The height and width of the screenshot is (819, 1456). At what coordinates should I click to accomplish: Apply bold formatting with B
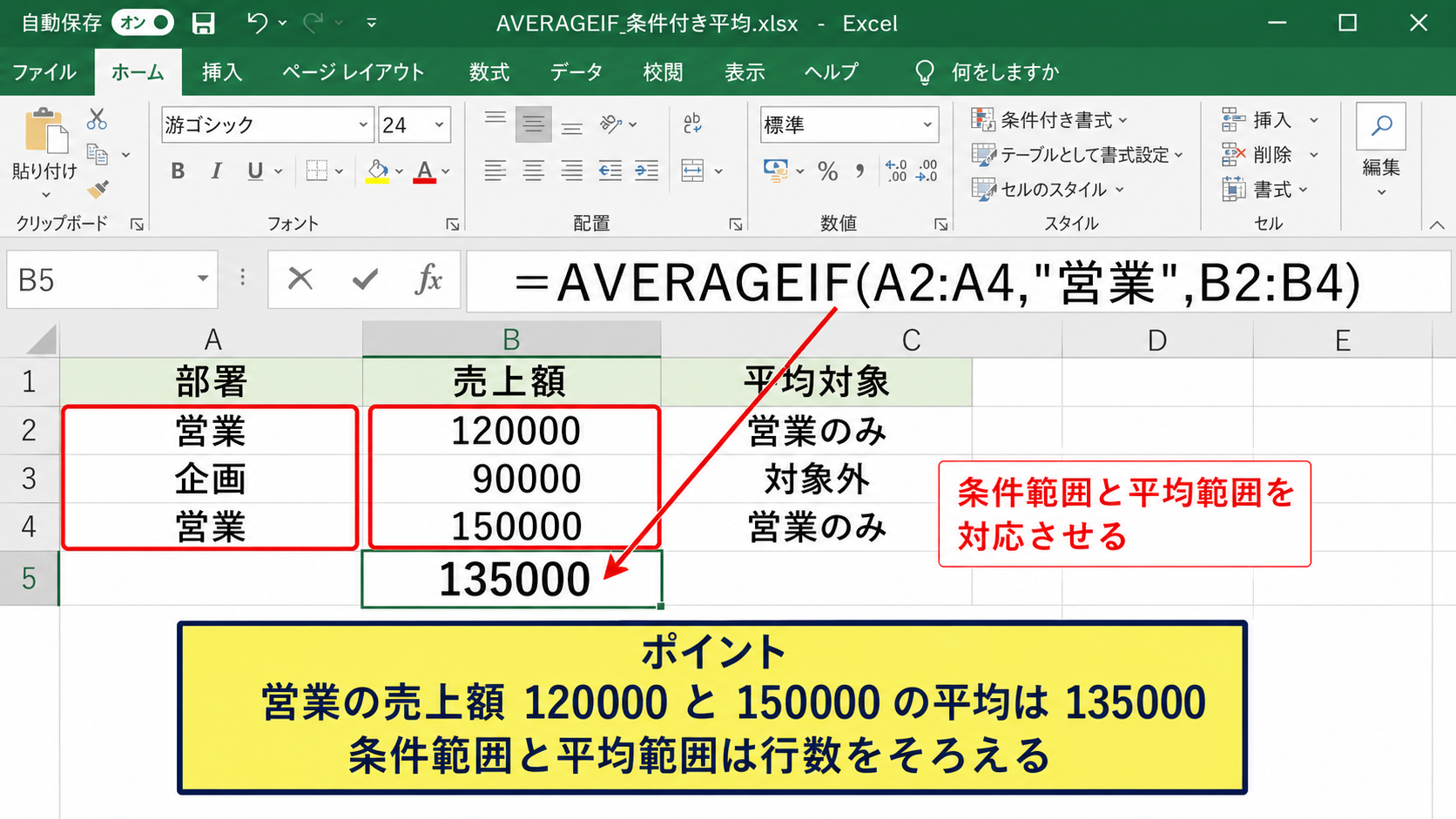[x=178, y=171]
